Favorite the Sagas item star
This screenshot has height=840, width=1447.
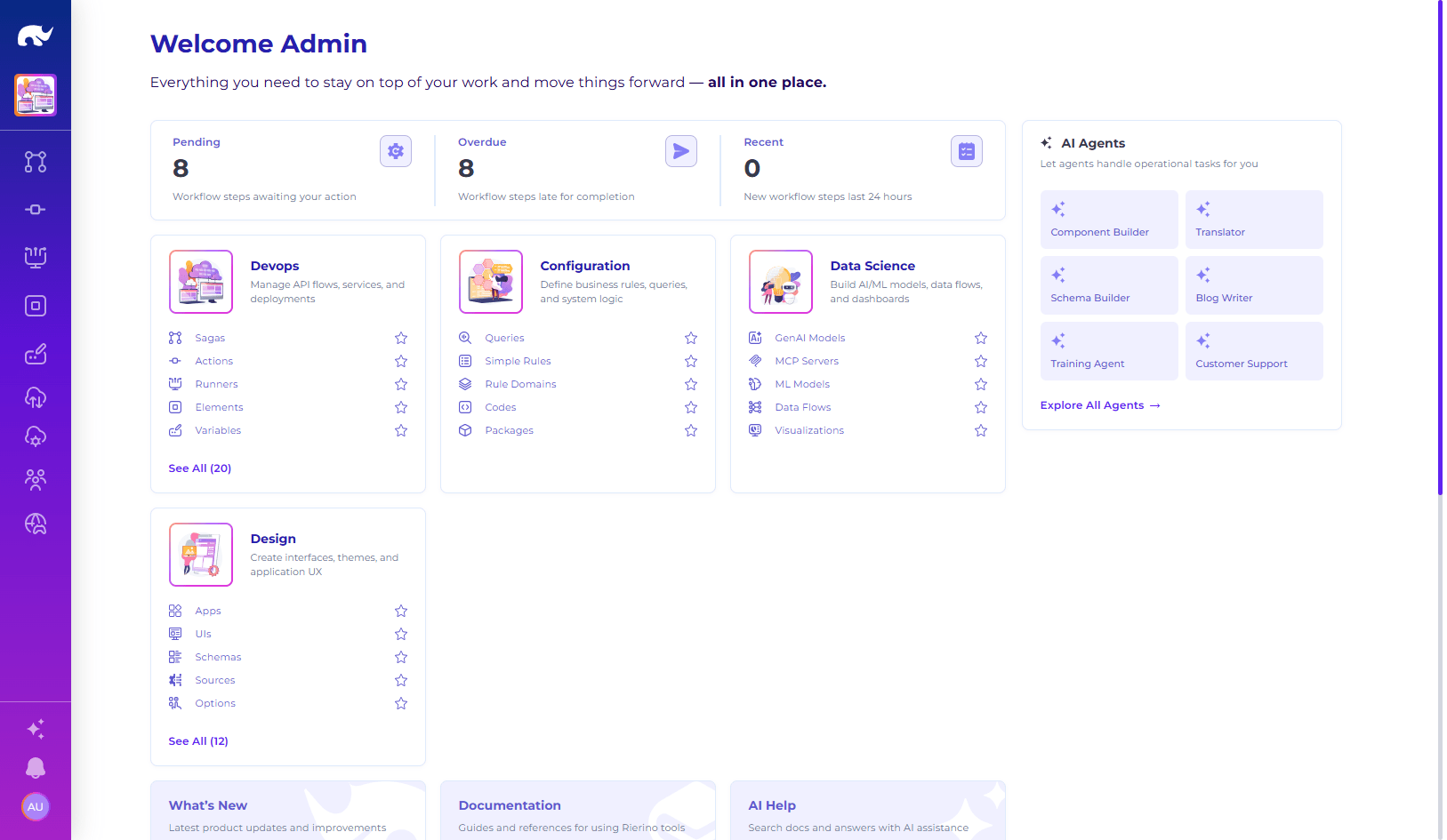pyautogui.click(x=401, y=338)
